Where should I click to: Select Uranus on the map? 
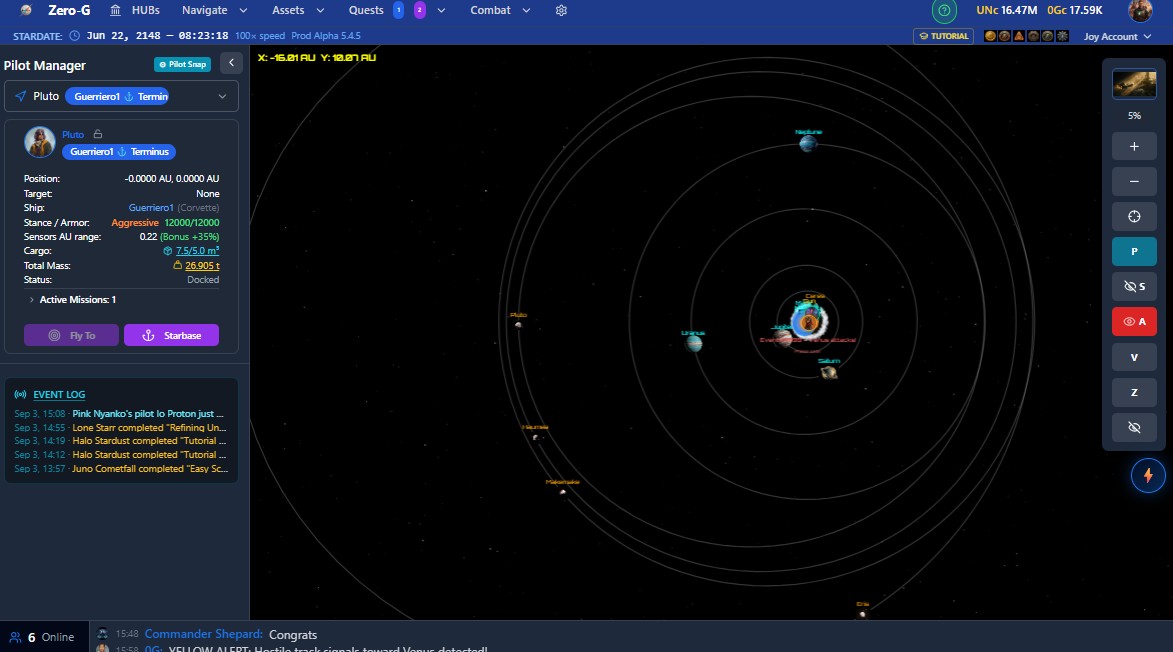(x=694, y=343)
